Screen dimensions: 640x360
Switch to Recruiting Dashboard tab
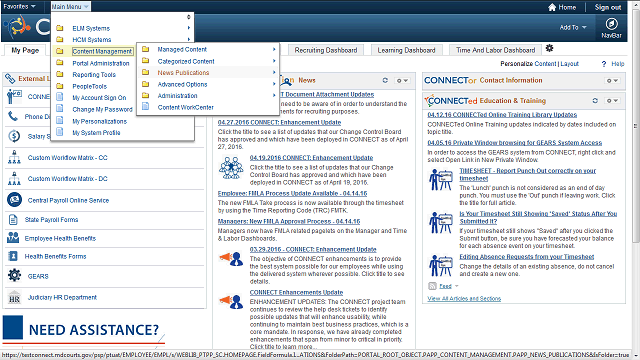tap(326, 50)
